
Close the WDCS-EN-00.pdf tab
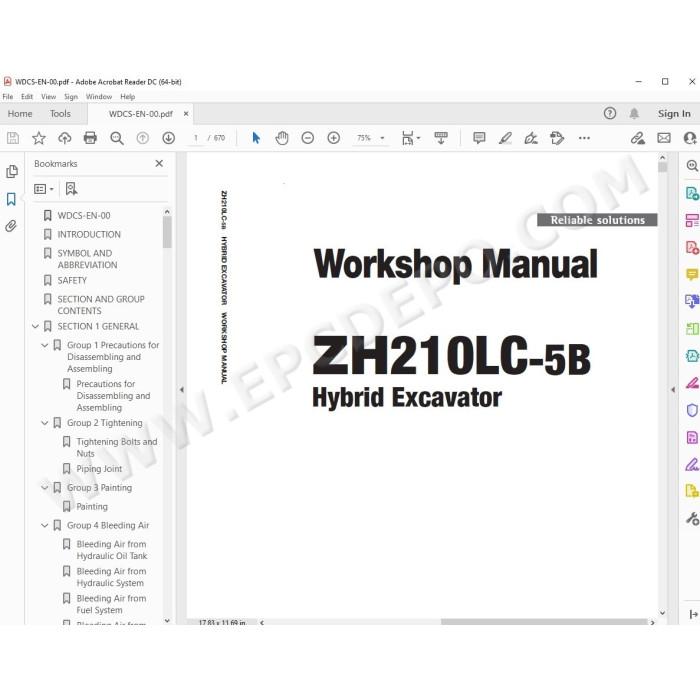click(186, 114)
